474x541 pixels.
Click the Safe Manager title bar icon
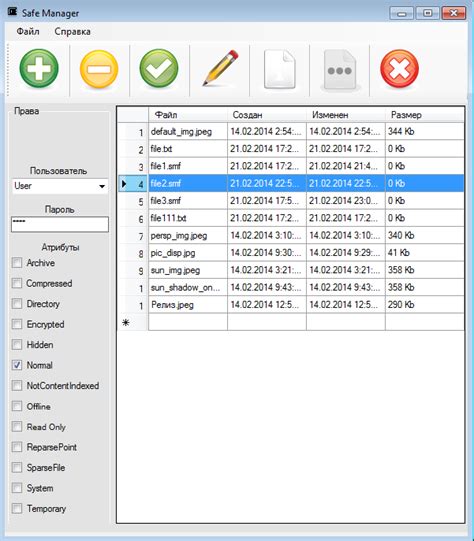(x=12, y=12)
